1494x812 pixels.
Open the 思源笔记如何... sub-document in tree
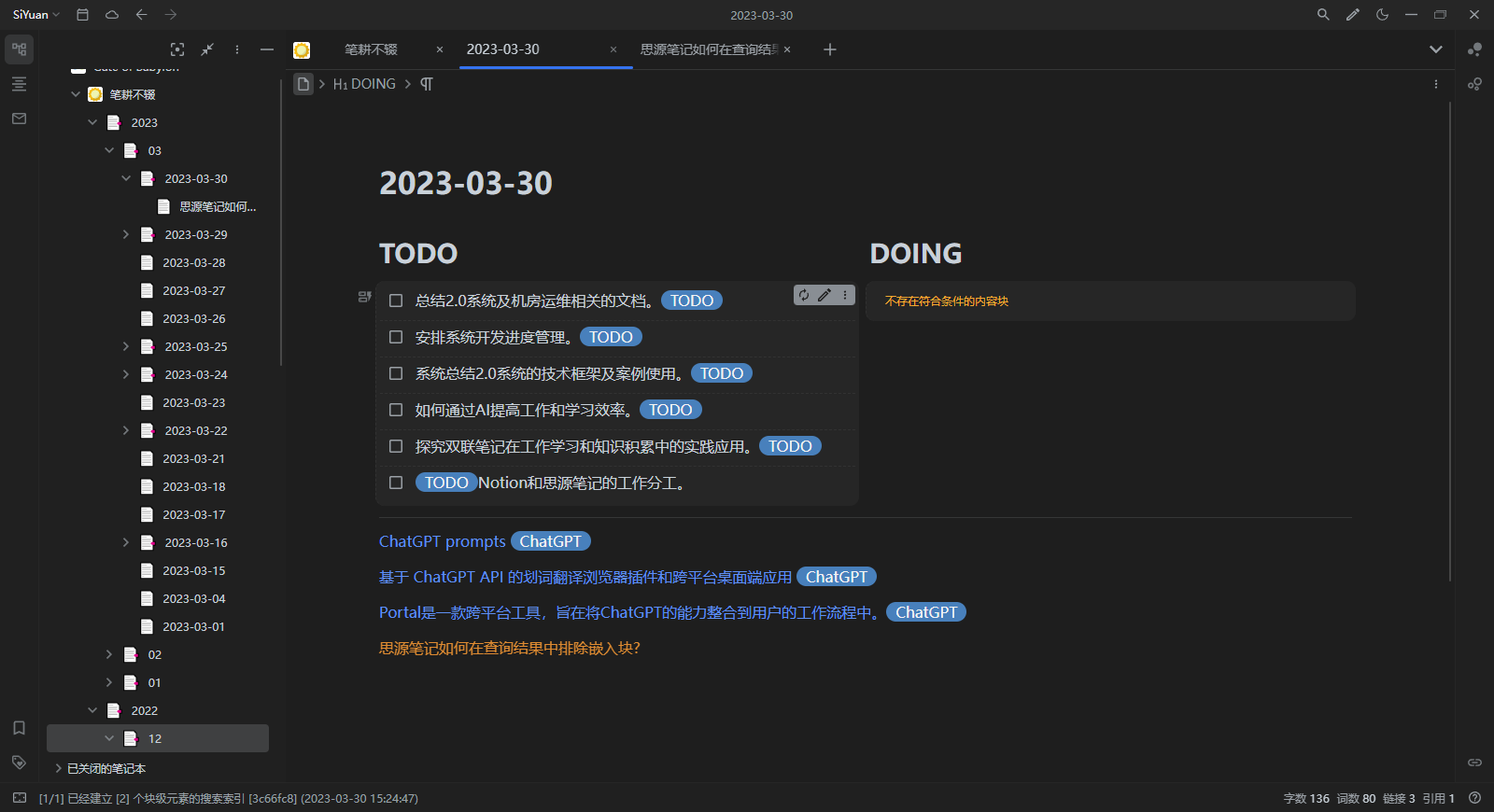pos(218,206)
